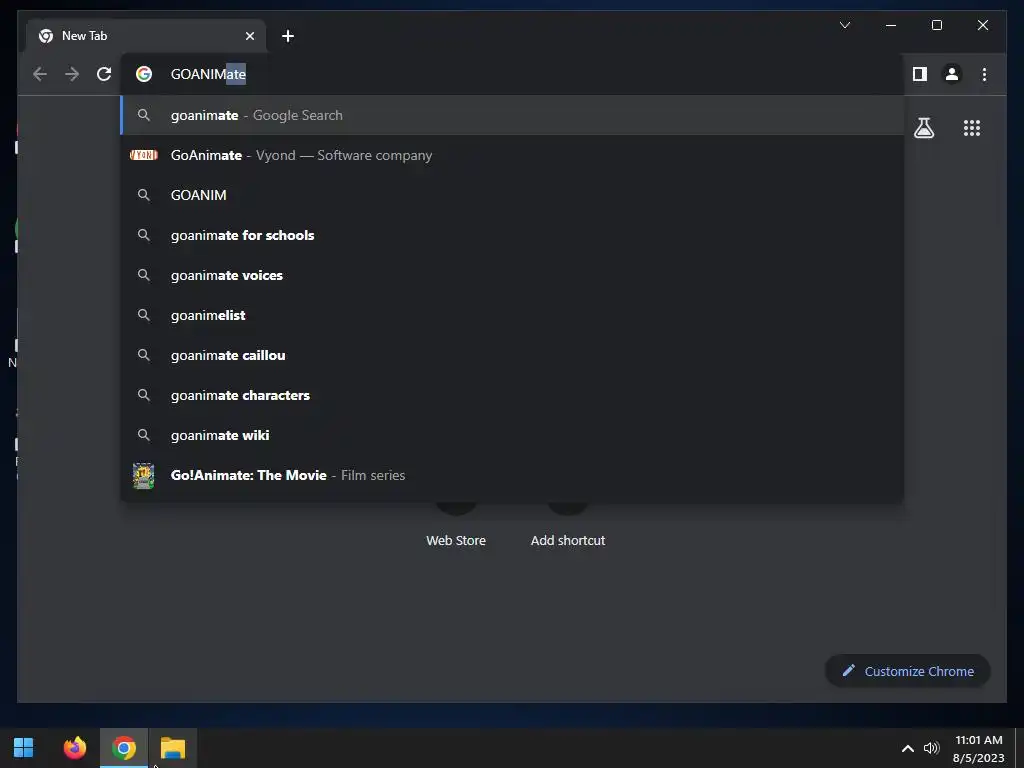Image resolution: width=1024 pixels, height=768 pixels.
Task: Open the clock showing 11:01 AM
Action: [x=979, y=748]
